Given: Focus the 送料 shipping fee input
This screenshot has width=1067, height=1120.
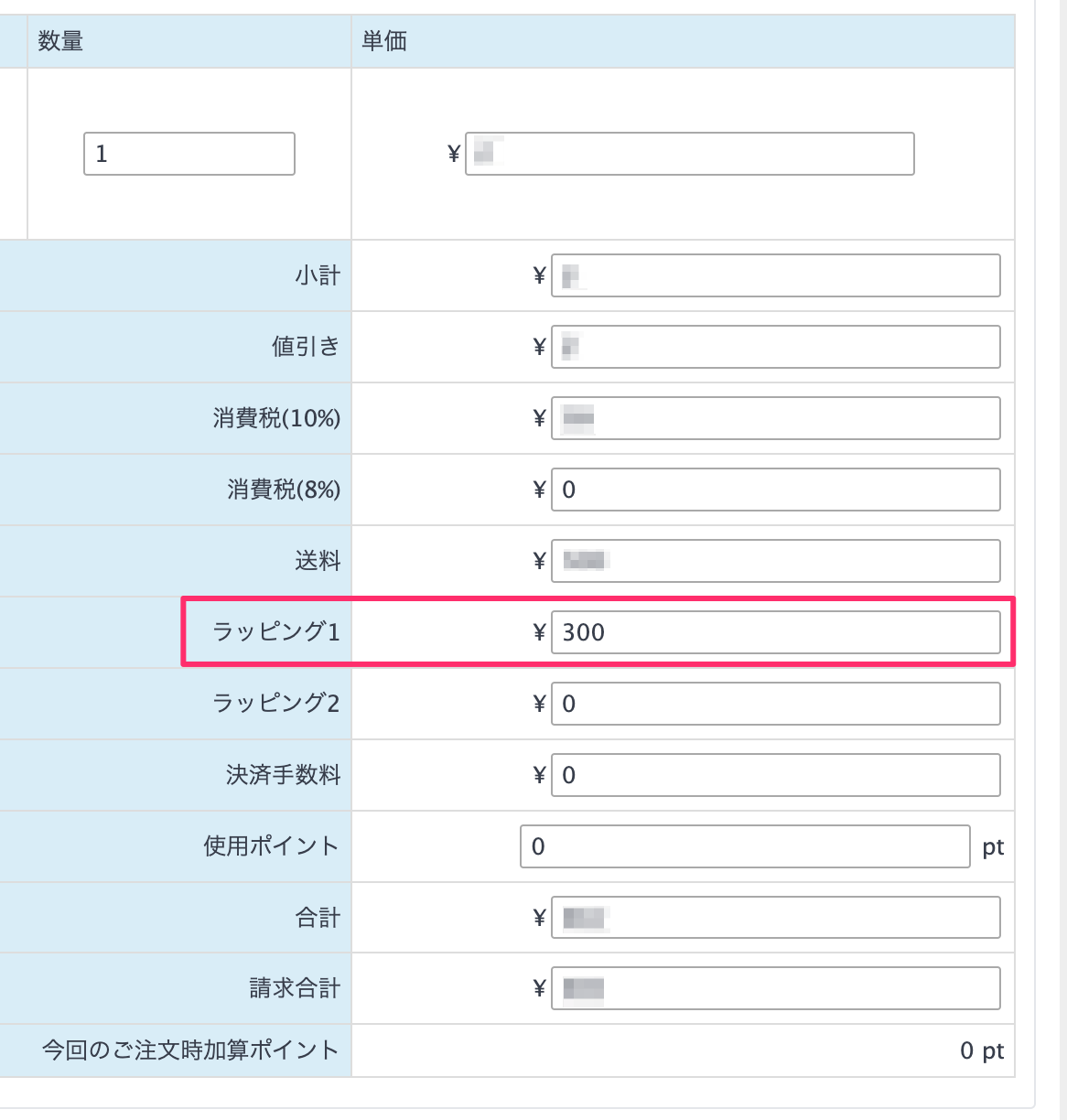Looking at the screenshot, I should pos(775,561).
